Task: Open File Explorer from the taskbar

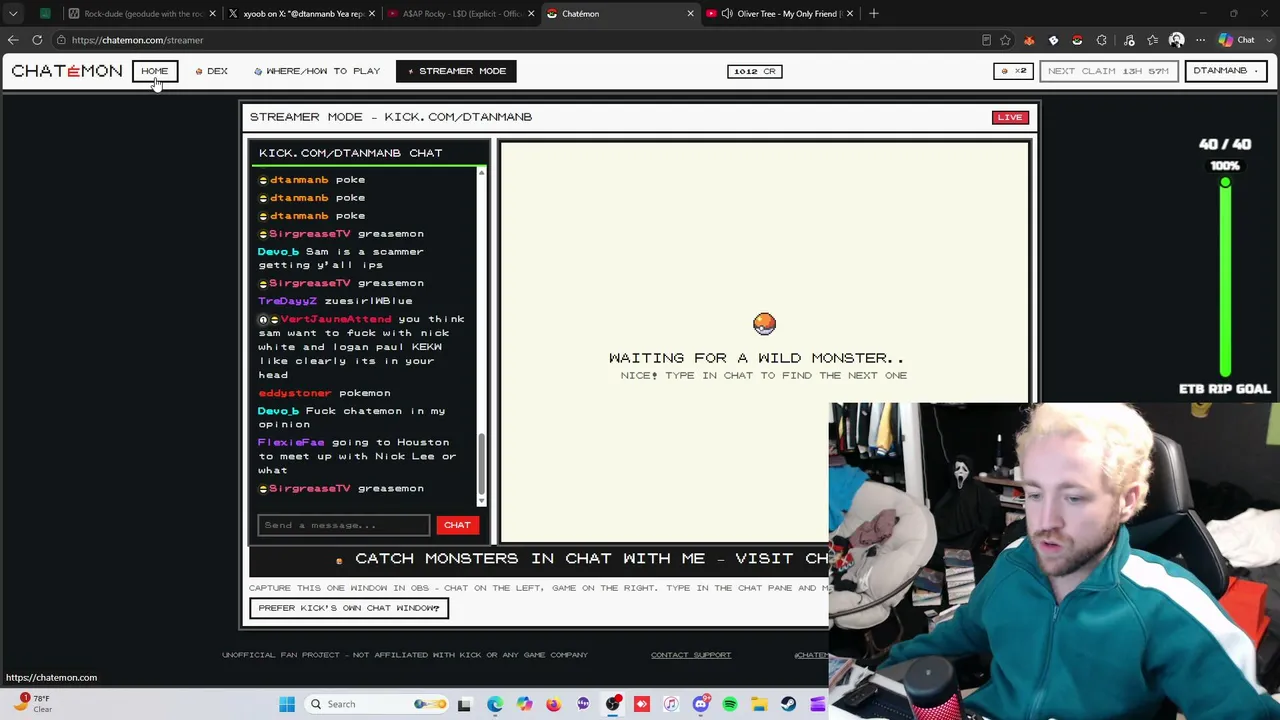Action: [x=759, y=704]
